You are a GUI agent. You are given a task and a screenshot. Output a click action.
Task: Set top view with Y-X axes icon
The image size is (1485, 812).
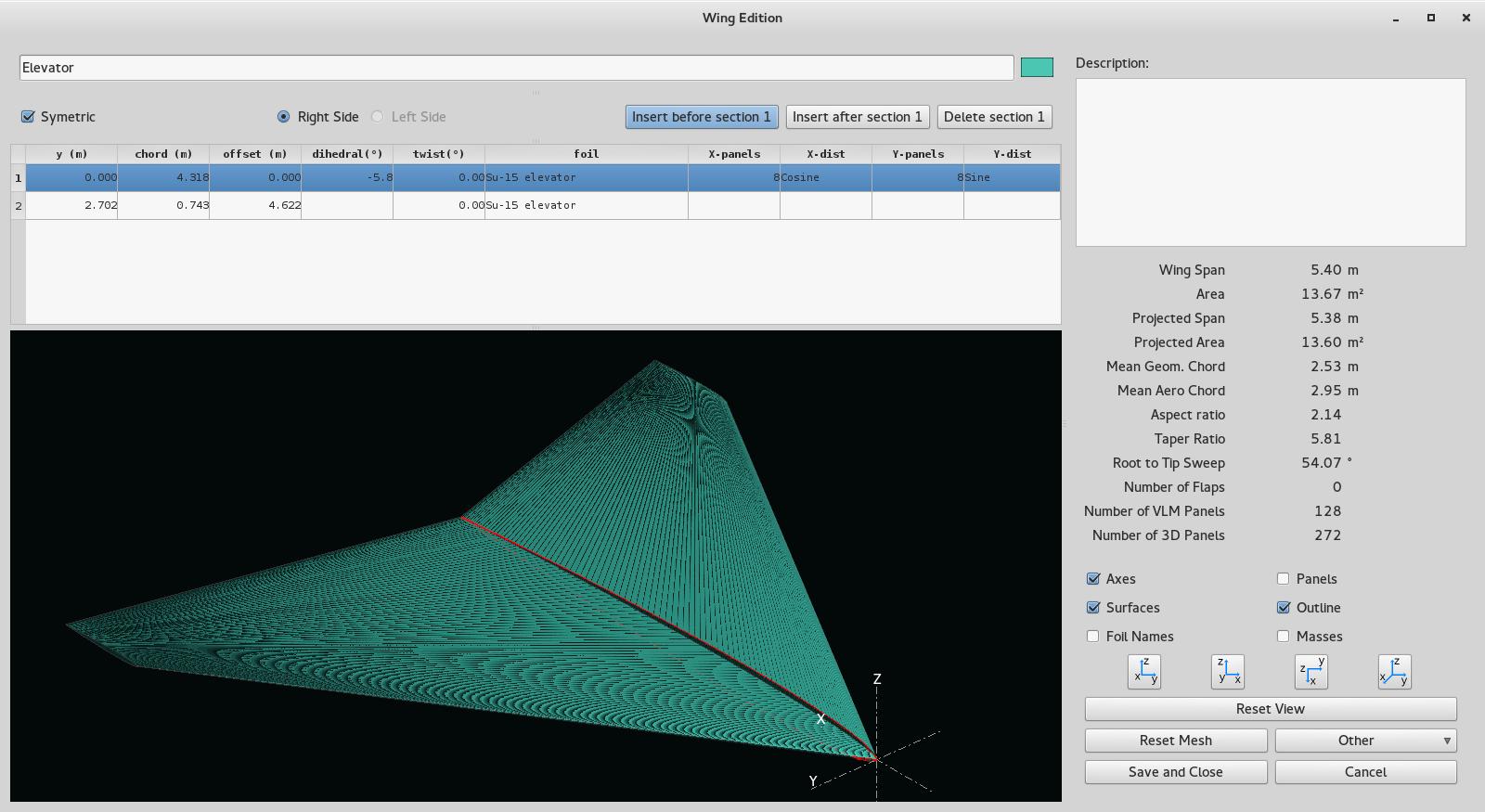click(x=1311, y=672)
